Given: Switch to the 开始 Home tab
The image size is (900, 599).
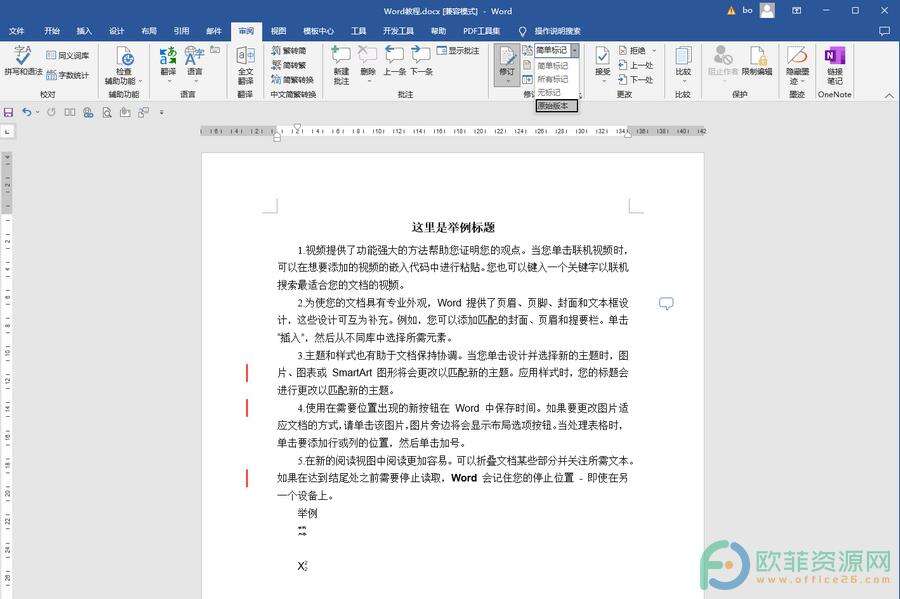Looking at the screenshot, I should (52, 31).
